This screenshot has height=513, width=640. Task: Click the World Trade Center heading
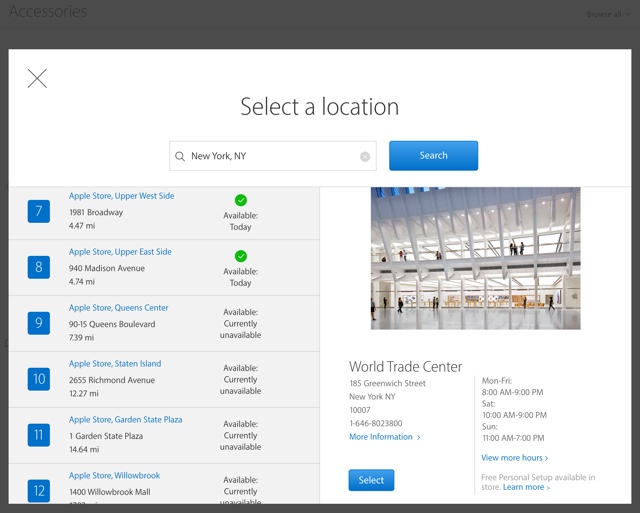pyautogui.click(x=405, y=366)
